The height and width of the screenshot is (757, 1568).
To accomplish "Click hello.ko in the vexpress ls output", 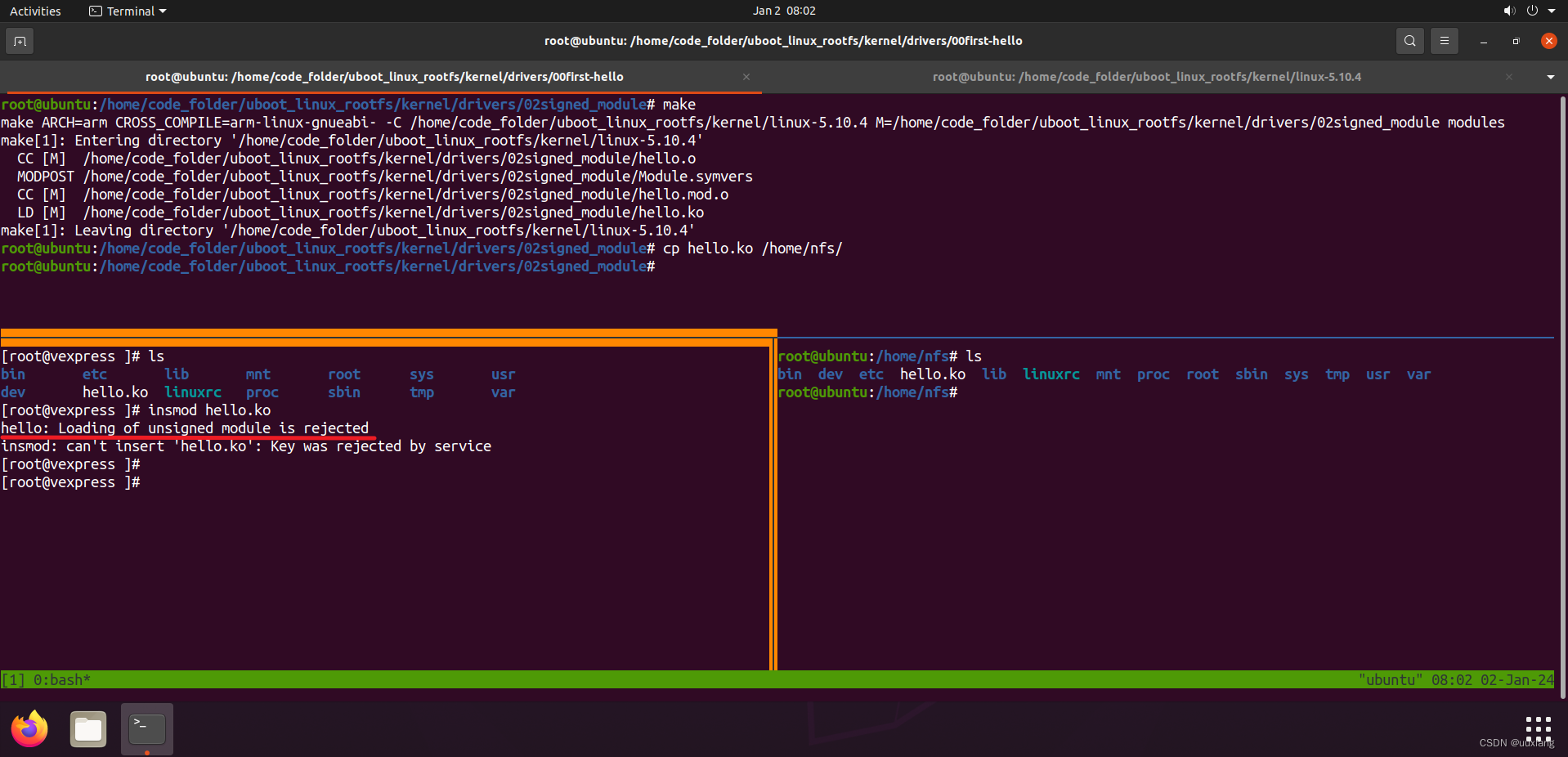I will click(x=115, y=392).
